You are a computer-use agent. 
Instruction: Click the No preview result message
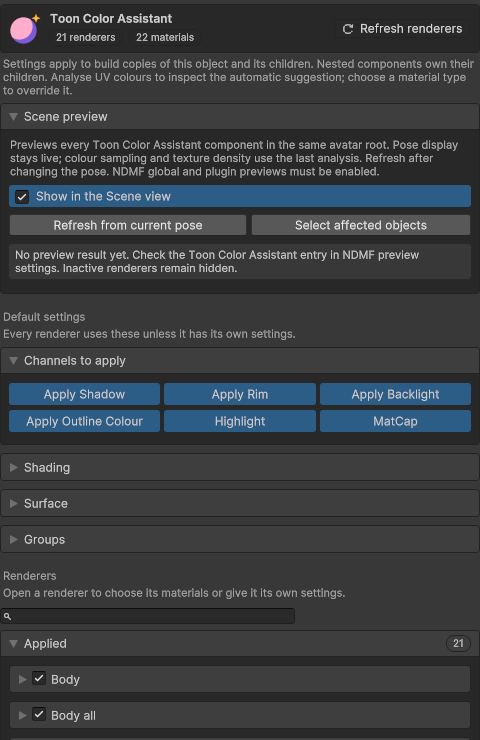coord(240,261)
